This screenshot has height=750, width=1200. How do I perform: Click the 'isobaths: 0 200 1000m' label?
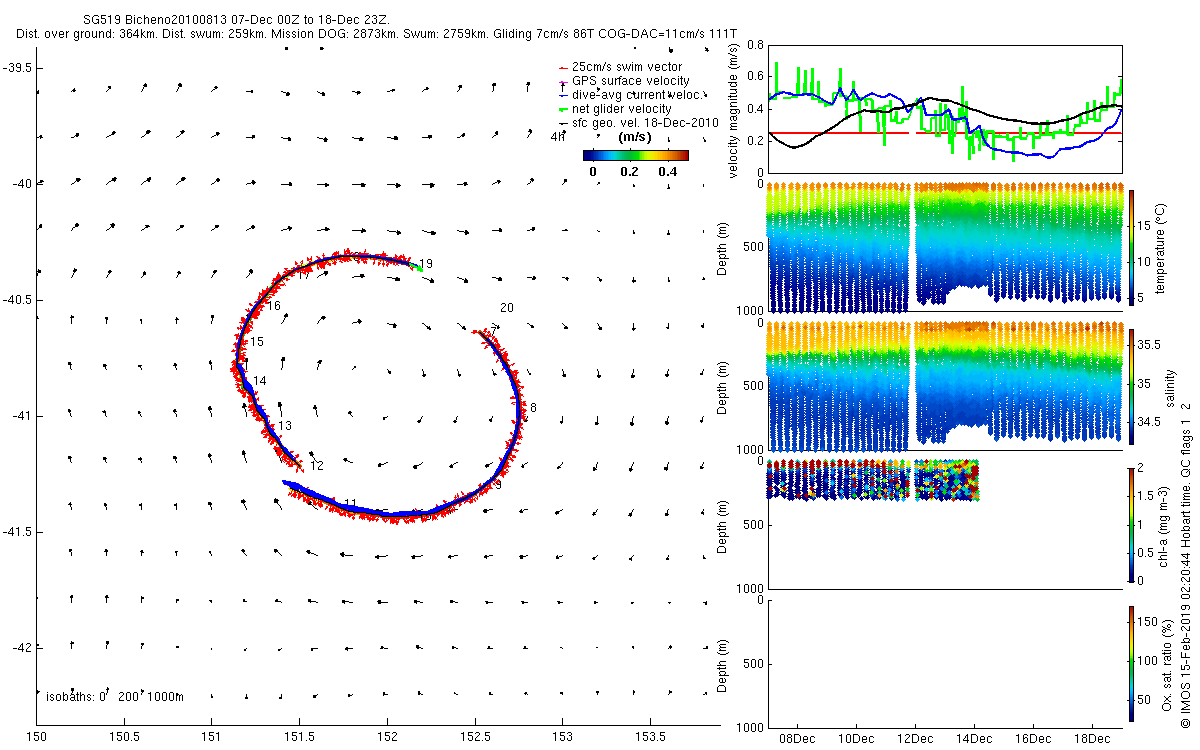pos(115,696)
